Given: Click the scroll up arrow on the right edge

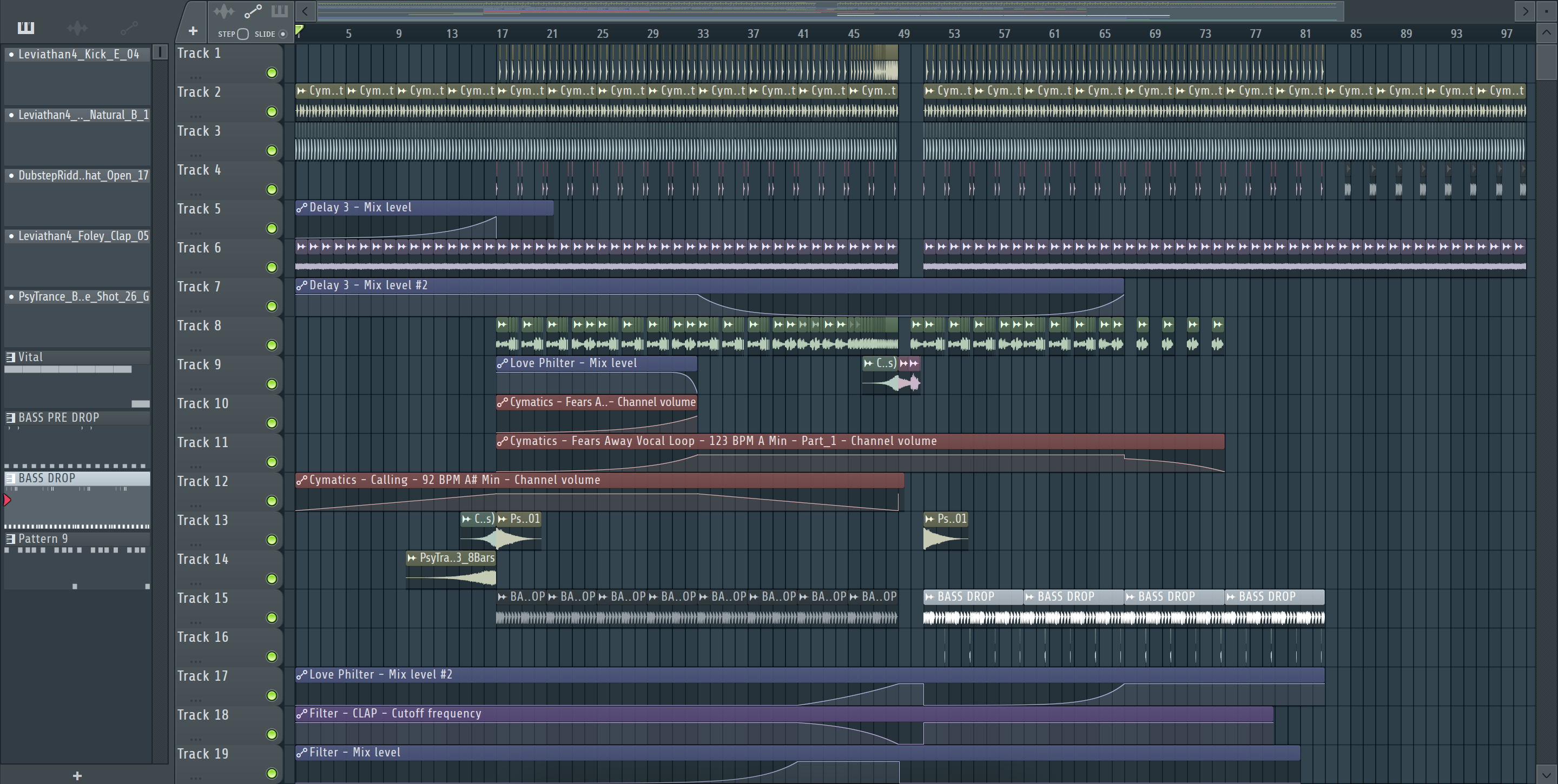Looking at the screenshot, I should tap(1547, 32).
